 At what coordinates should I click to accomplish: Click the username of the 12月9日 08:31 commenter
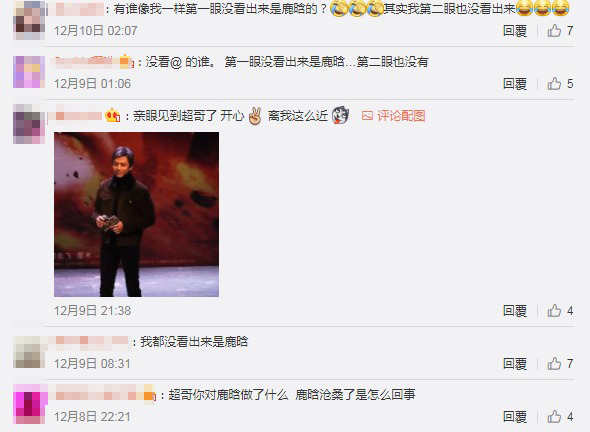point(92,341)
